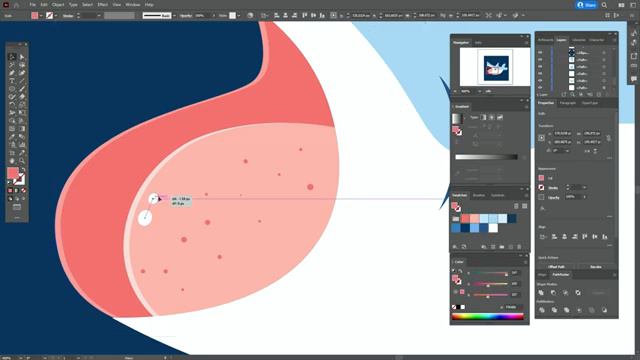The height and width of the screenshot is (360, 640).
Task: Switch to the Info tab beside Navigator
Action: (478, 42)
